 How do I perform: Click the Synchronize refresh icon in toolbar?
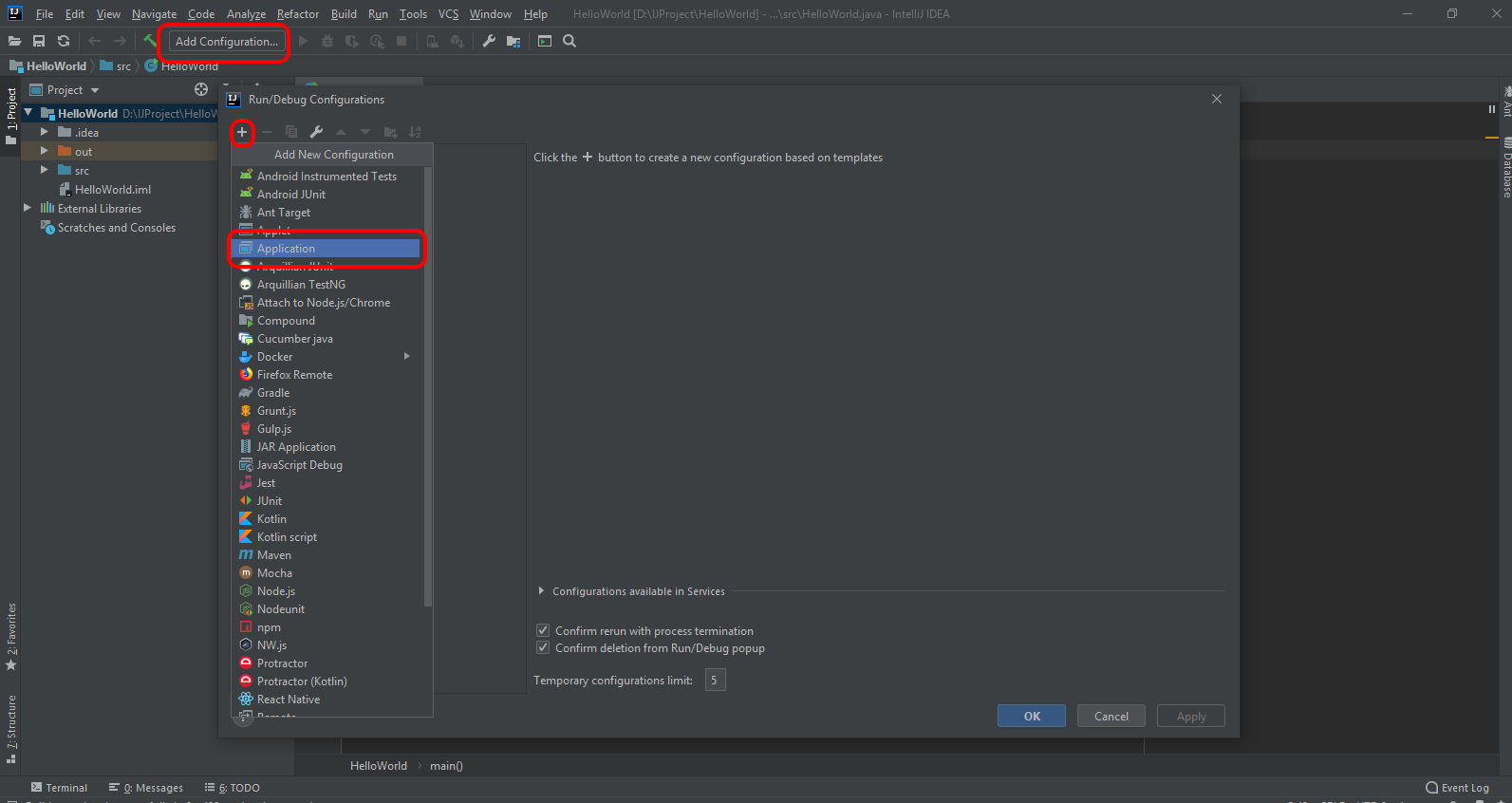click(64, 41)
